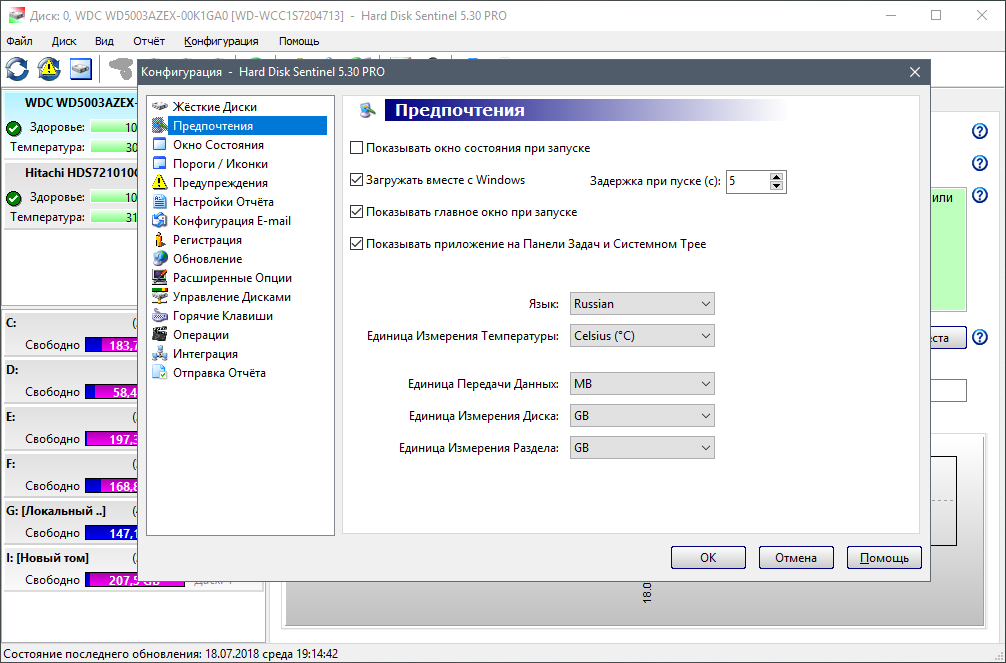The height and width of the screenshot is (663, 1006).
Task: Open the Конфигурация menu
Action: (221, 41)
